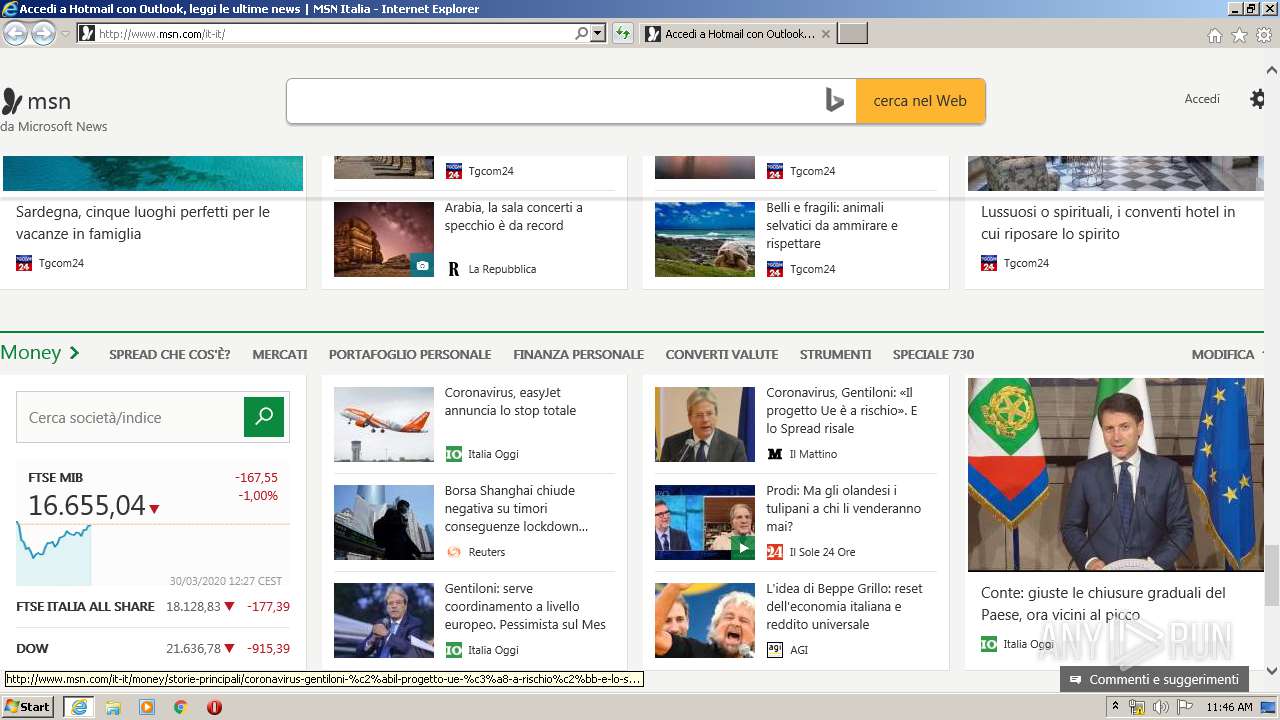Open Windows Media Player in the taskbar
1280x720 pixels.
tap(147, 707)
